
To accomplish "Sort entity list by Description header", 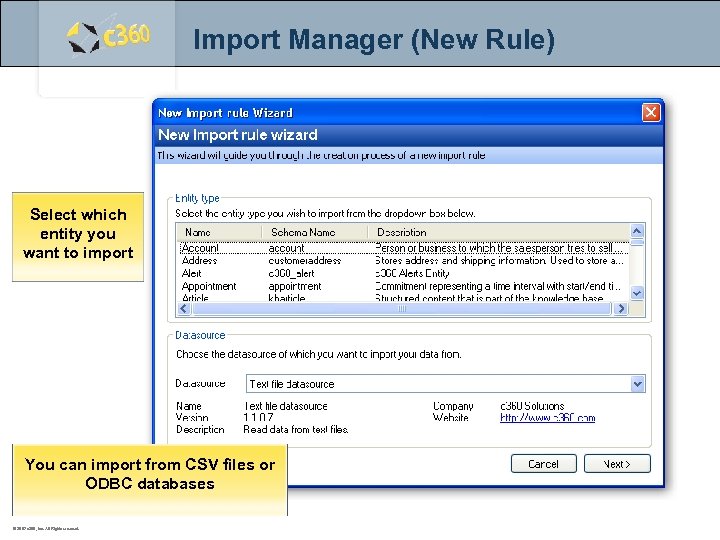I will 498,232.
